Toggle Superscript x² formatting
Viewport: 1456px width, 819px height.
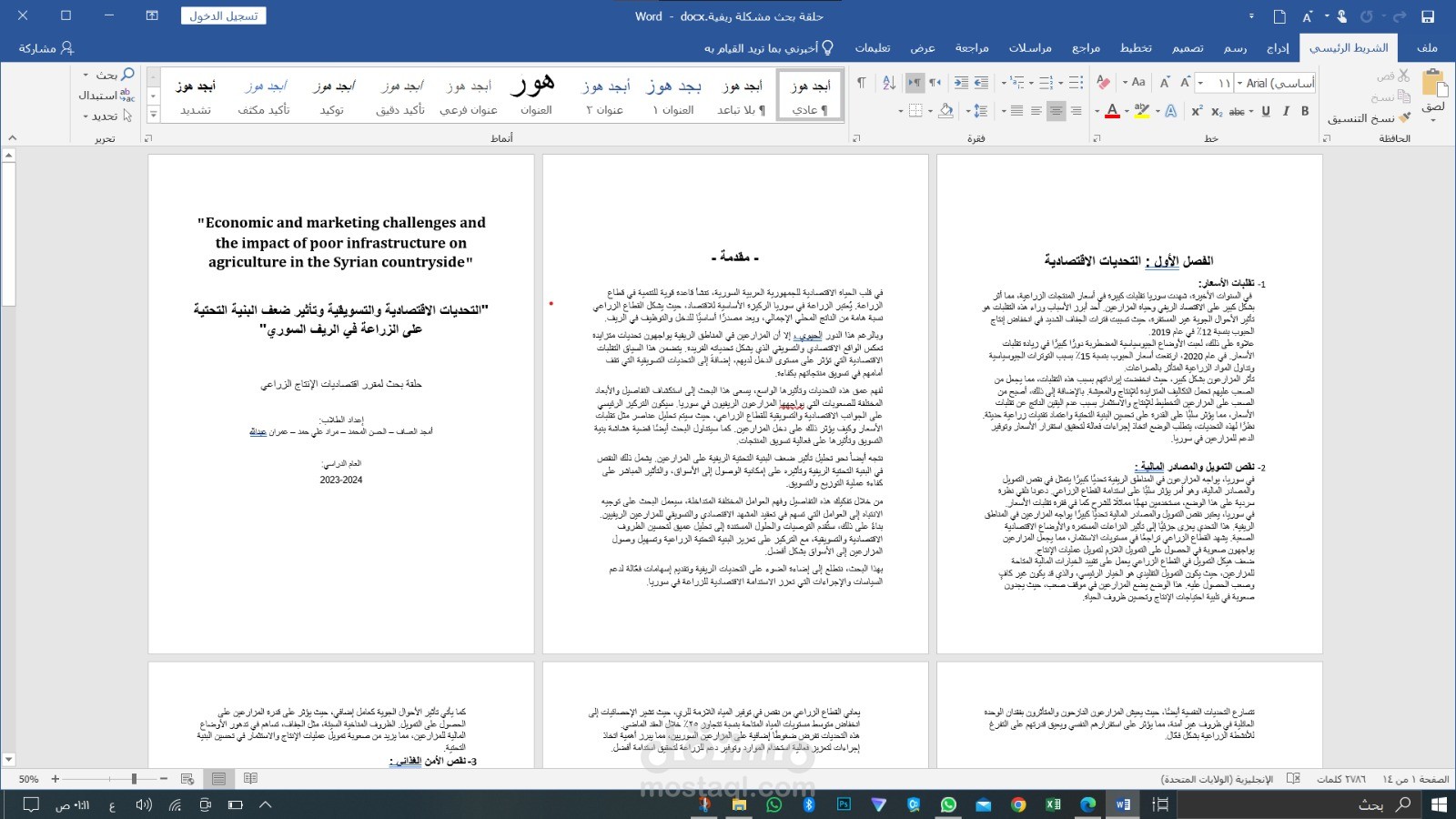(x=1197, y=111)
